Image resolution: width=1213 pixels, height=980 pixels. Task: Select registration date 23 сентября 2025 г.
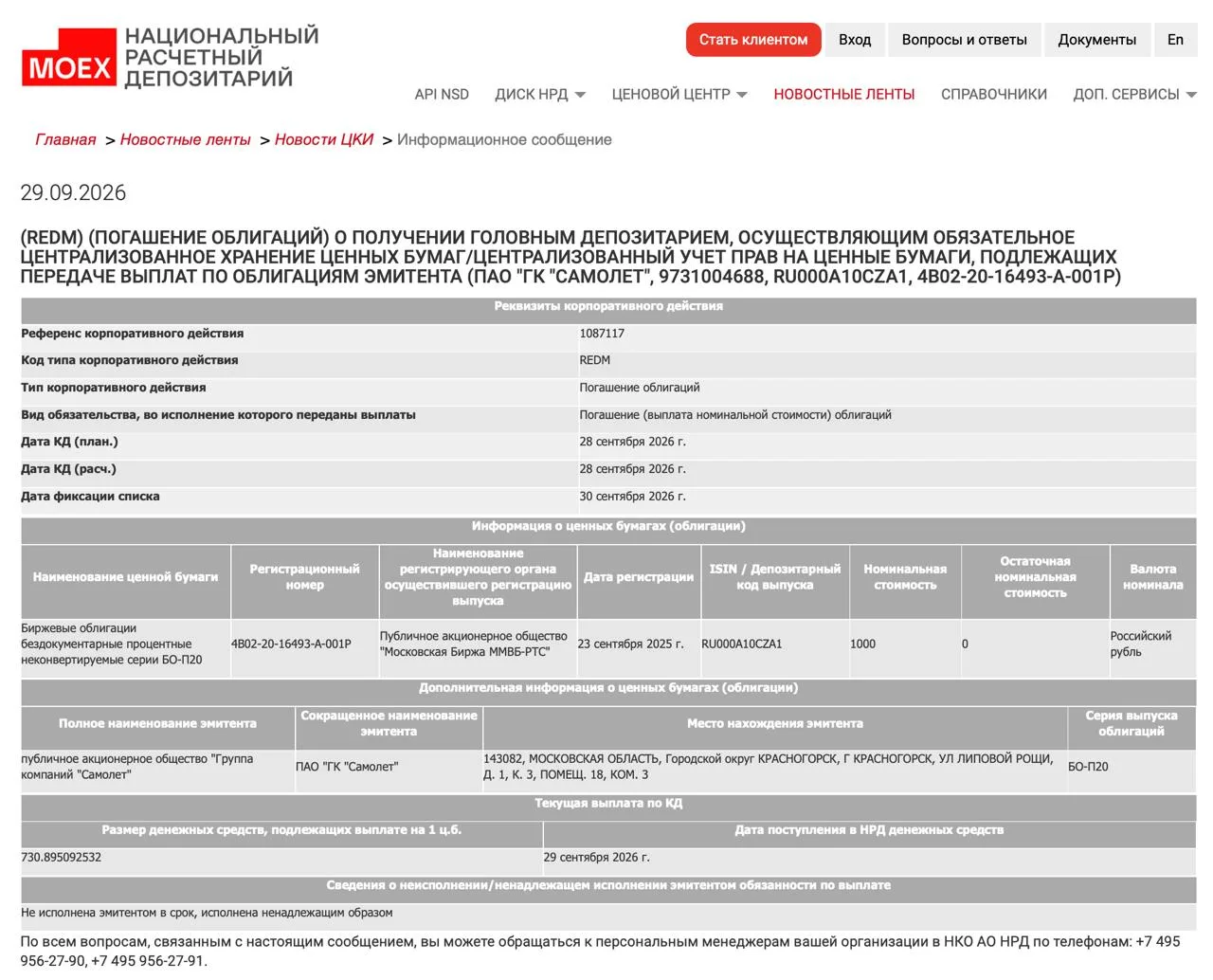pyautogui.click(x=630, y=644)
